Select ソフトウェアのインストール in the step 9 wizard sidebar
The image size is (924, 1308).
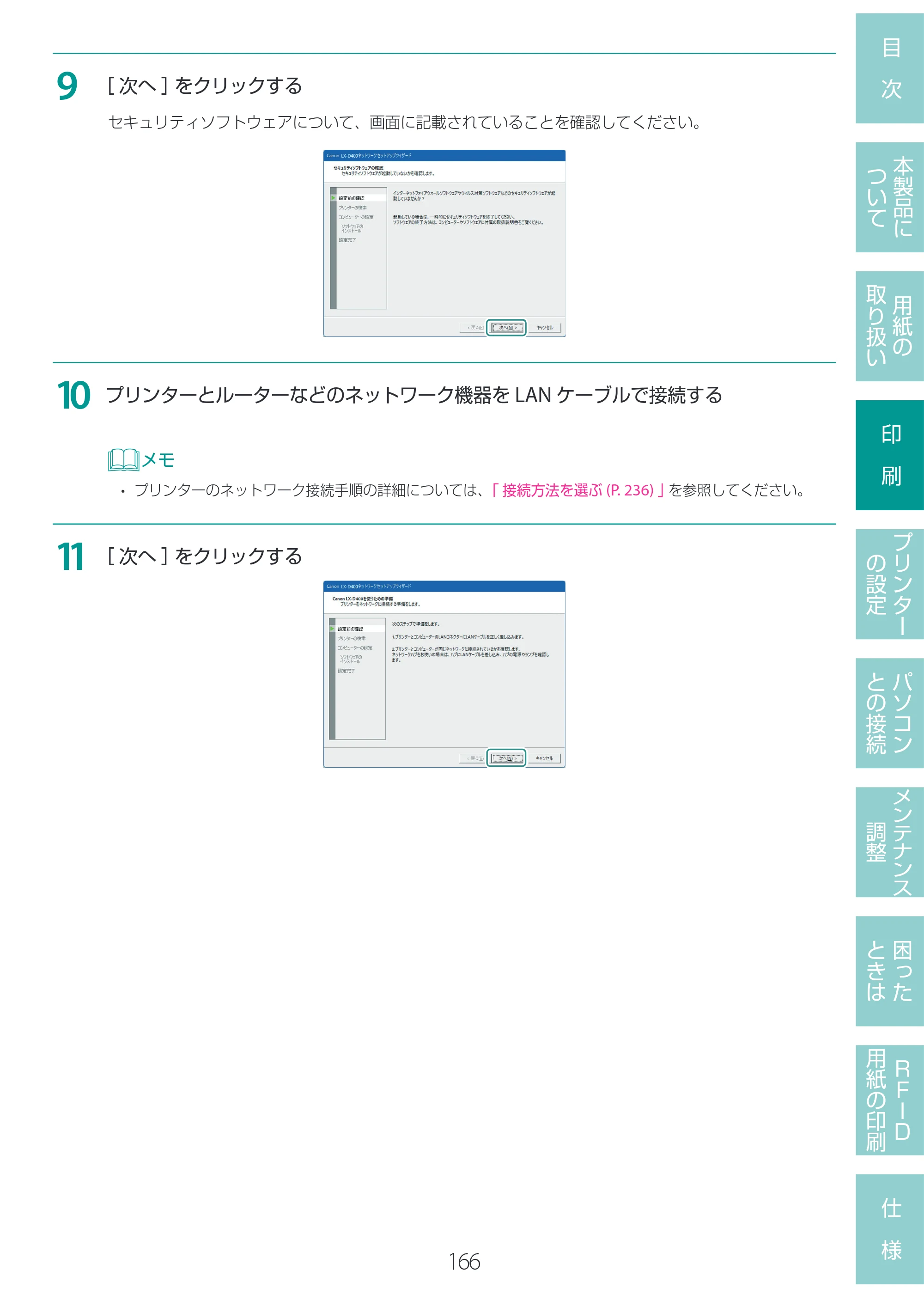tap(351, 228)
